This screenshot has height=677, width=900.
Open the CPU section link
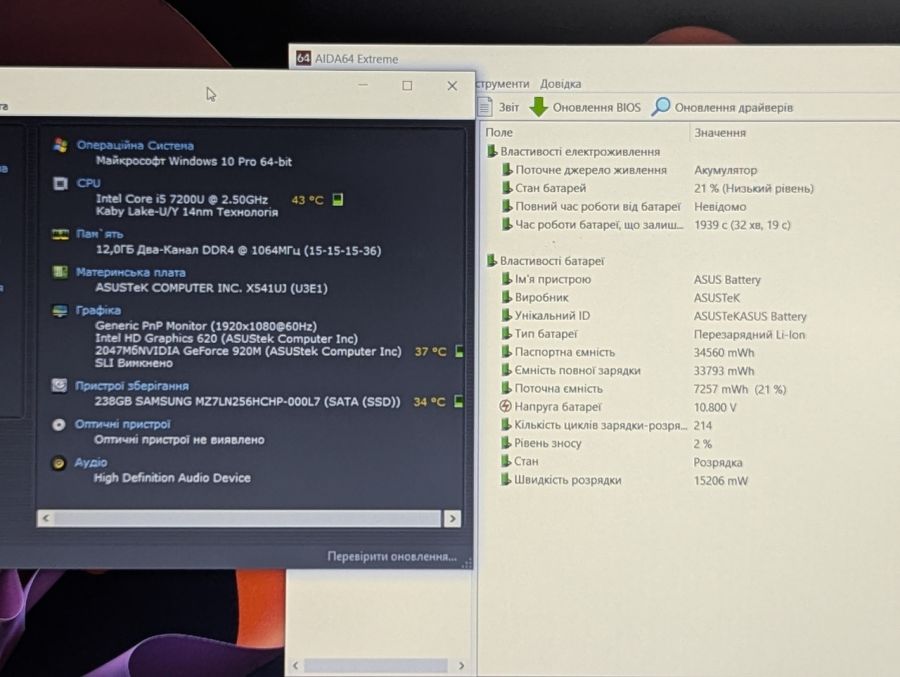[88, 183]
